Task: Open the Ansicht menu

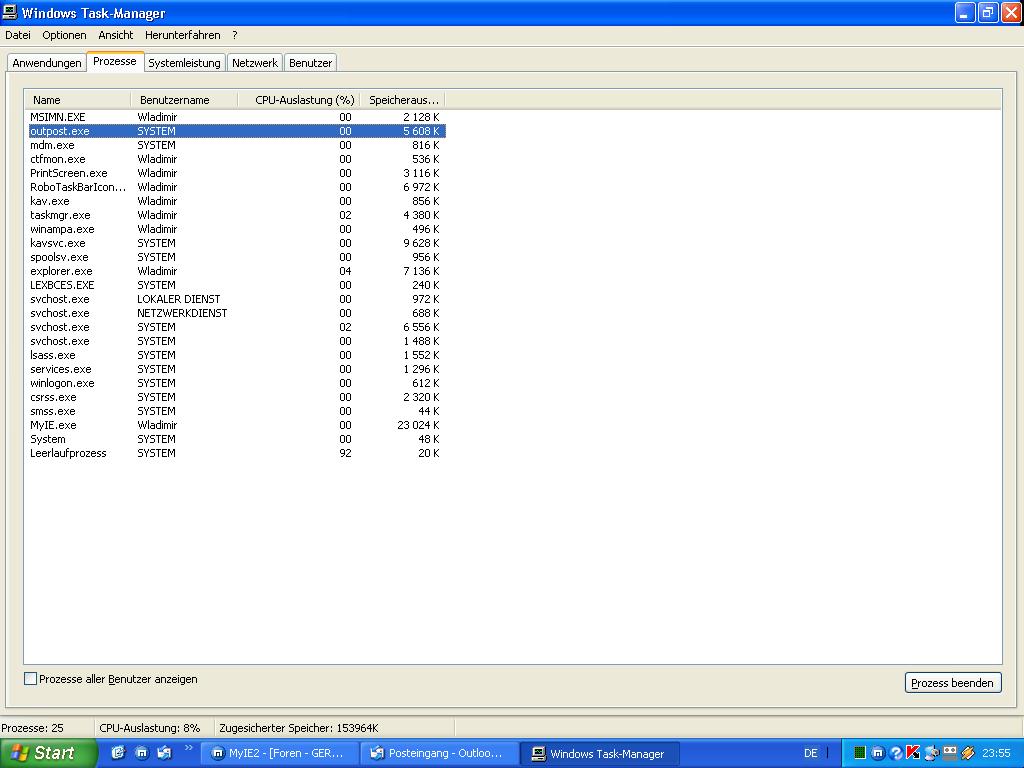Action: coord(116,35)
